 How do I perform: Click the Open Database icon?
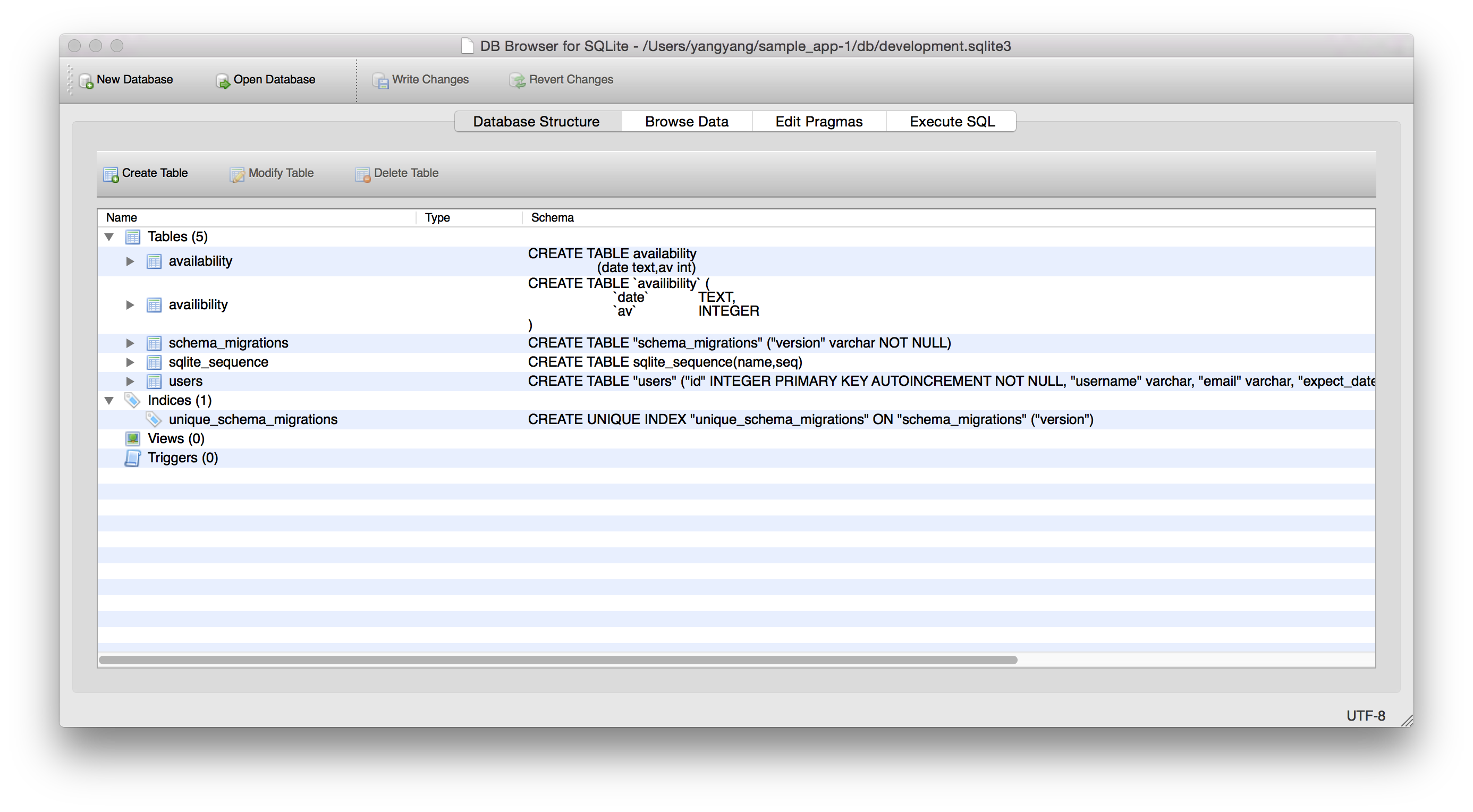click(x=223, y=81)
